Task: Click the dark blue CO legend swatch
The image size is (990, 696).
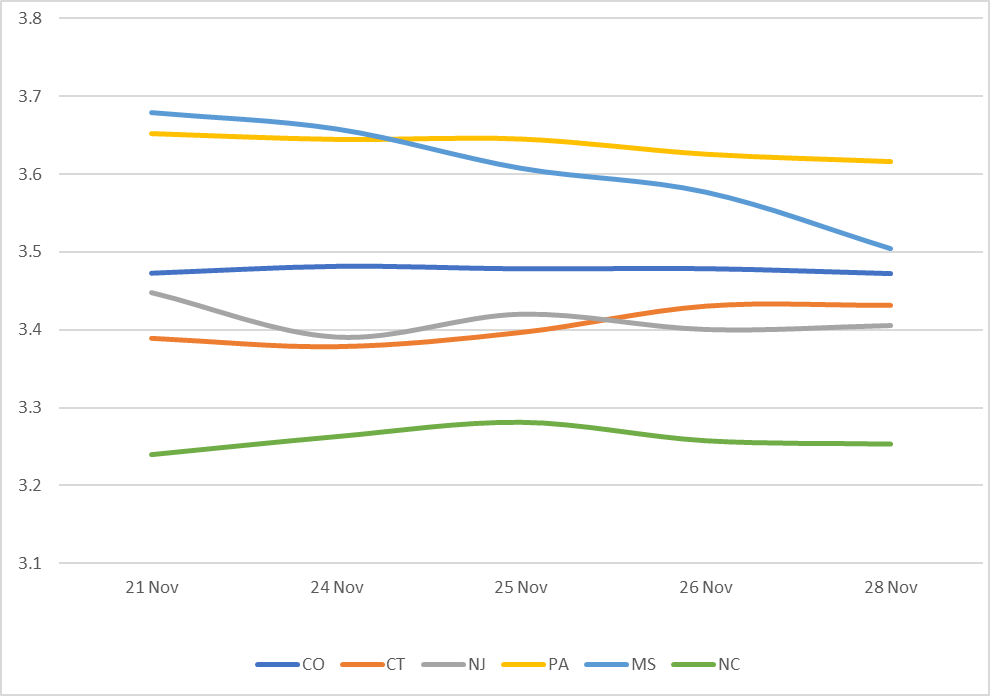Action: click(276, 665)
